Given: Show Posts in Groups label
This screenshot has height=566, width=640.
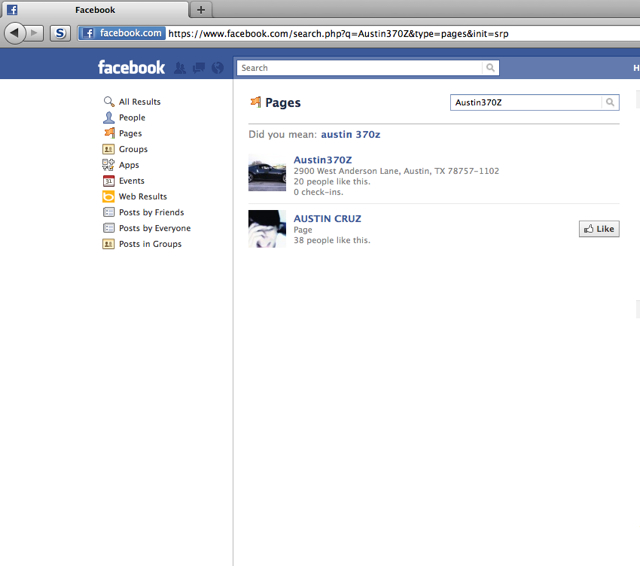Looking at the screenshot, I should pyautogui.click(x=150, y=244).
